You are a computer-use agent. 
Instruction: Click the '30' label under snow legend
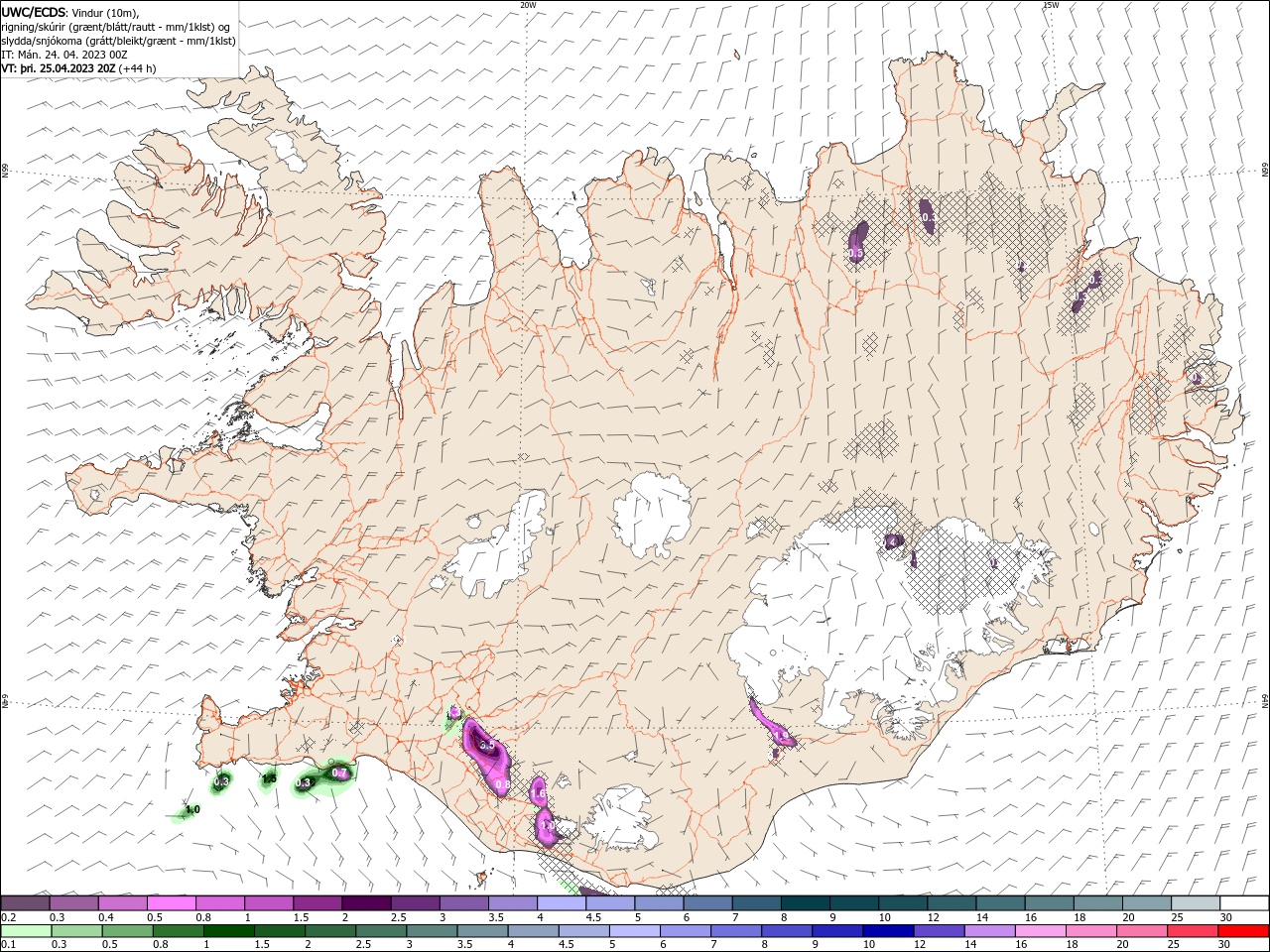click(1226, 917)
